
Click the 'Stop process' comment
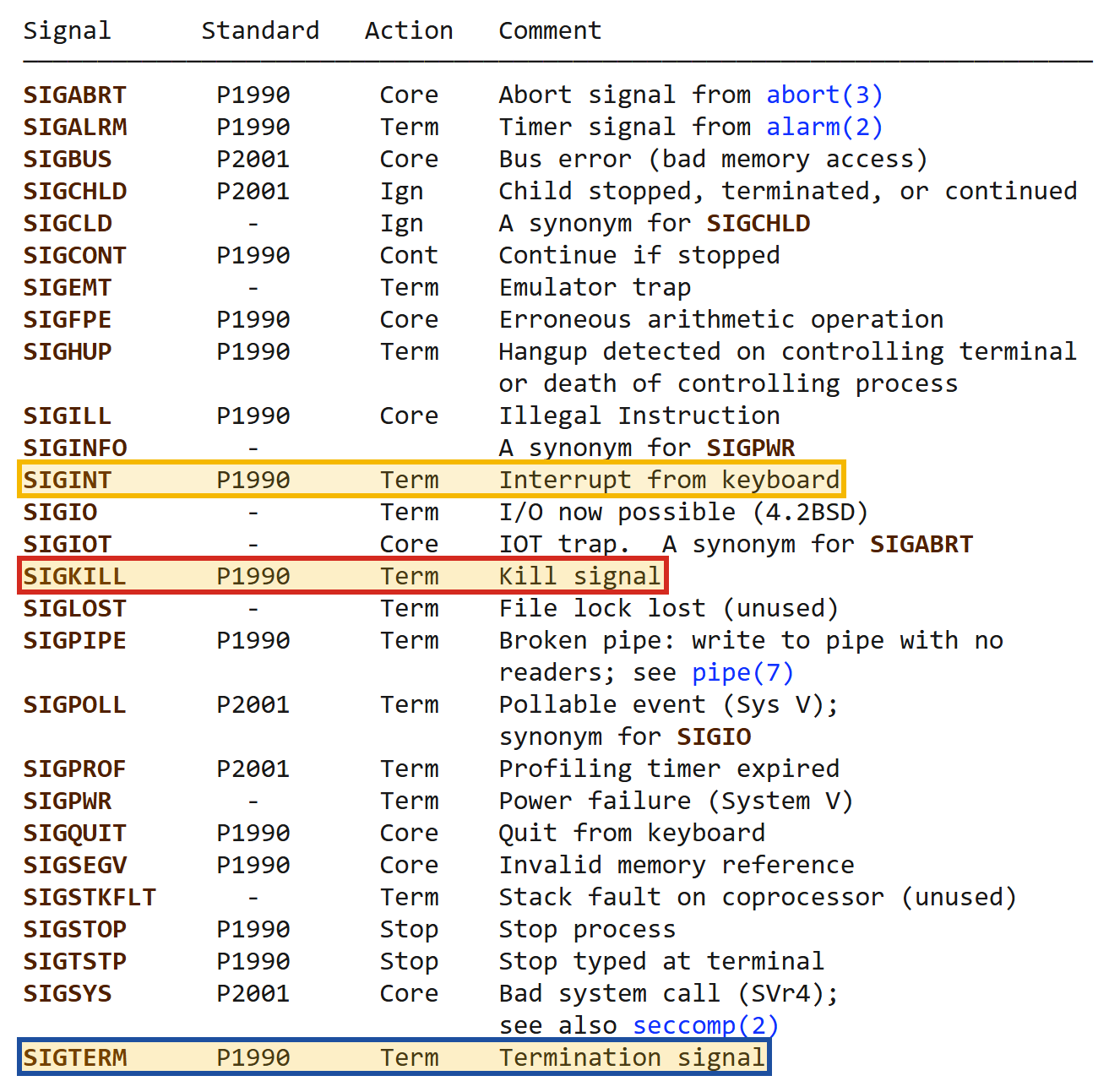click(587, 929)
